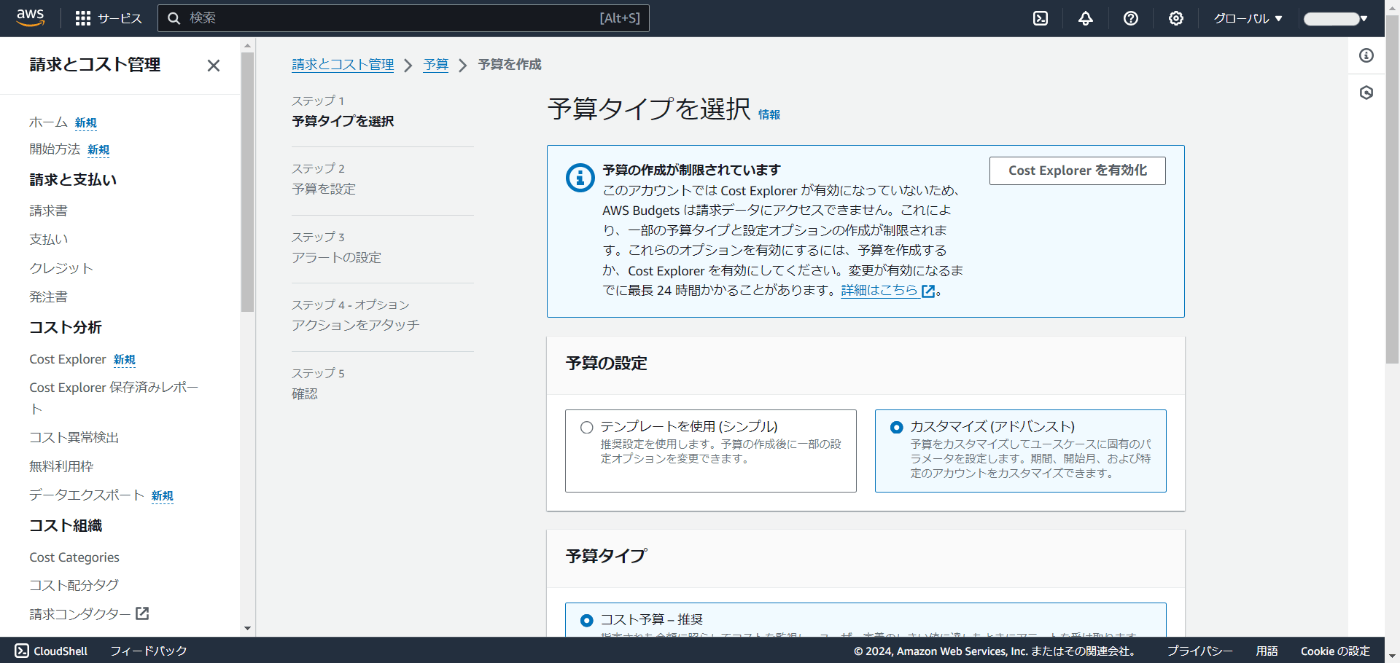
Task: Select テンプレートを使用 (シンプル) radio option
Action: pos(587,427)
